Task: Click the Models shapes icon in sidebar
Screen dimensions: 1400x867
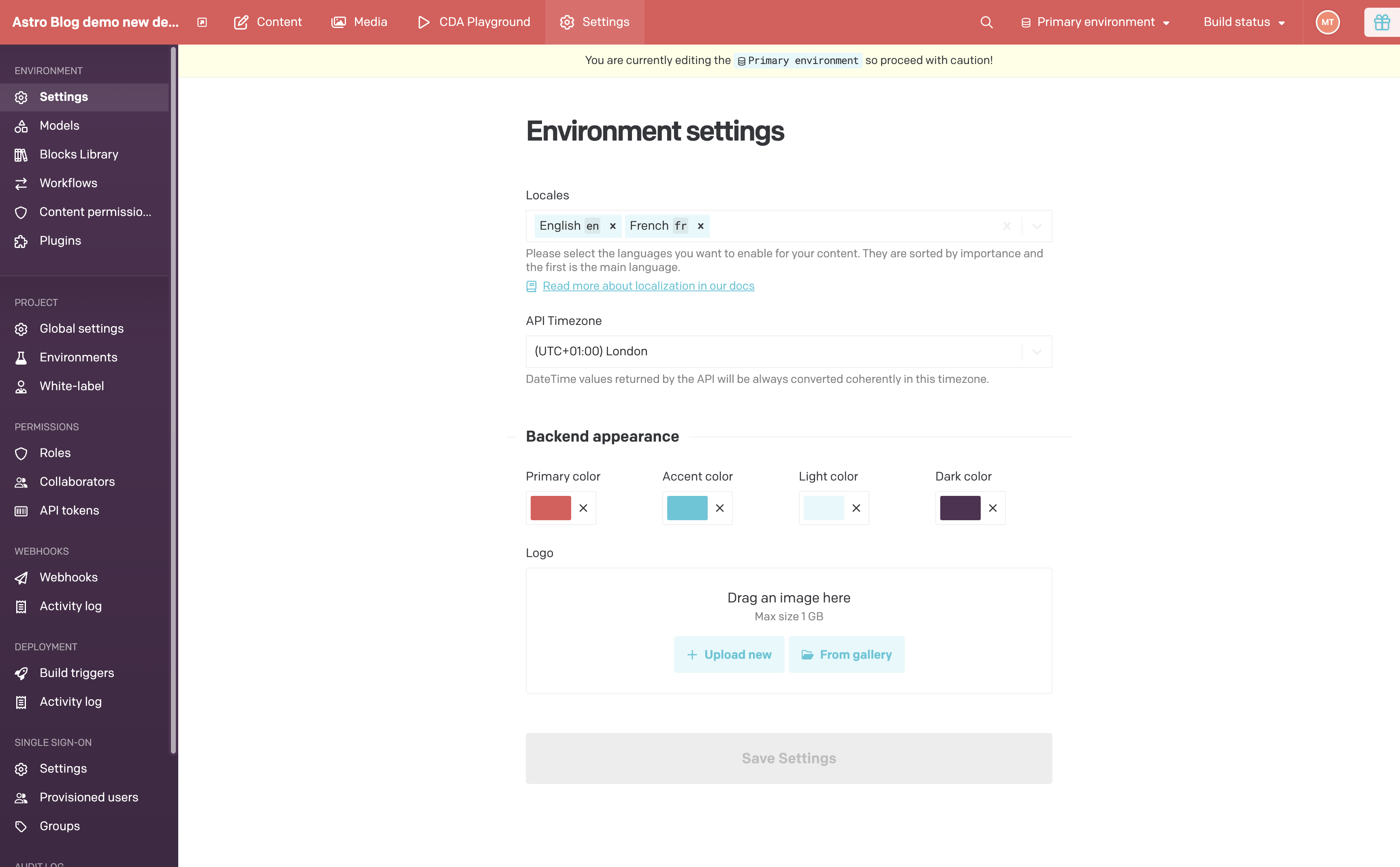Action: pos(21,126)
